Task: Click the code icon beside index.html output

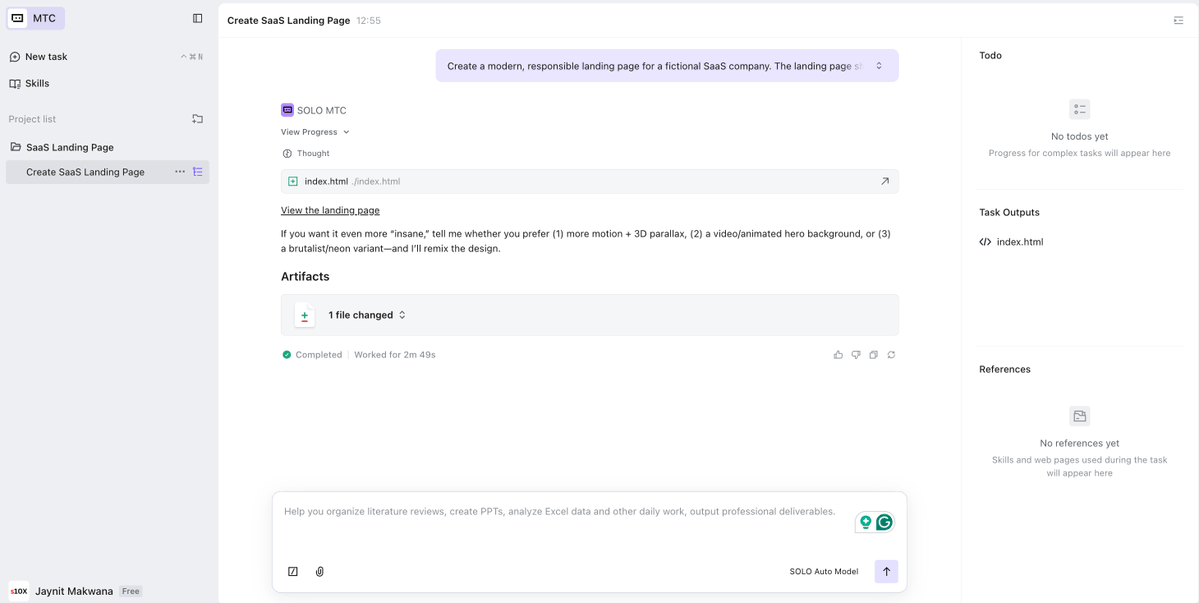Action: [x=985, y=242]
